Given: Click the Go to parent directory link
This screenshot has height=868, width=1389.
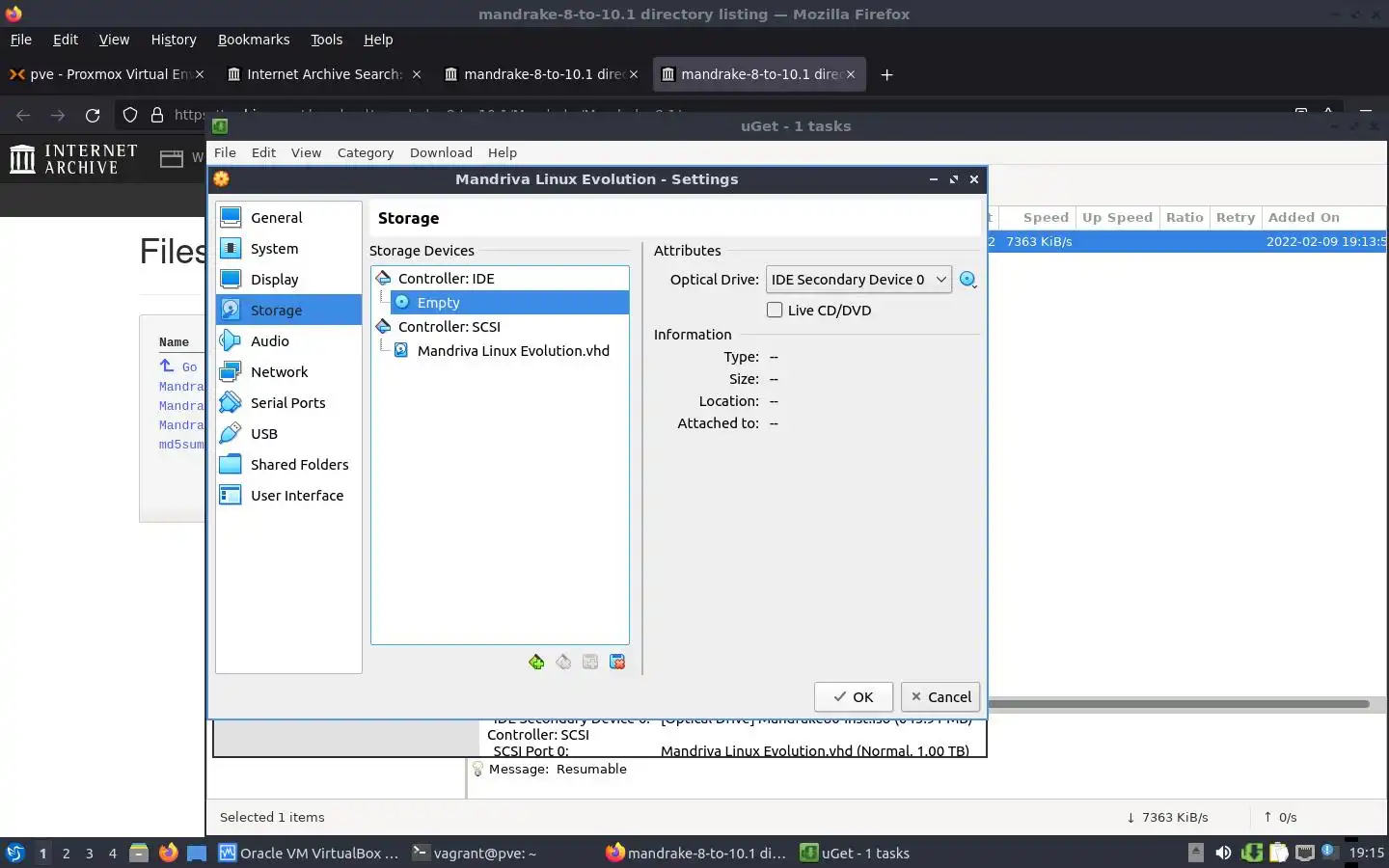Looking at the screenshot, I should pos(178,366).
